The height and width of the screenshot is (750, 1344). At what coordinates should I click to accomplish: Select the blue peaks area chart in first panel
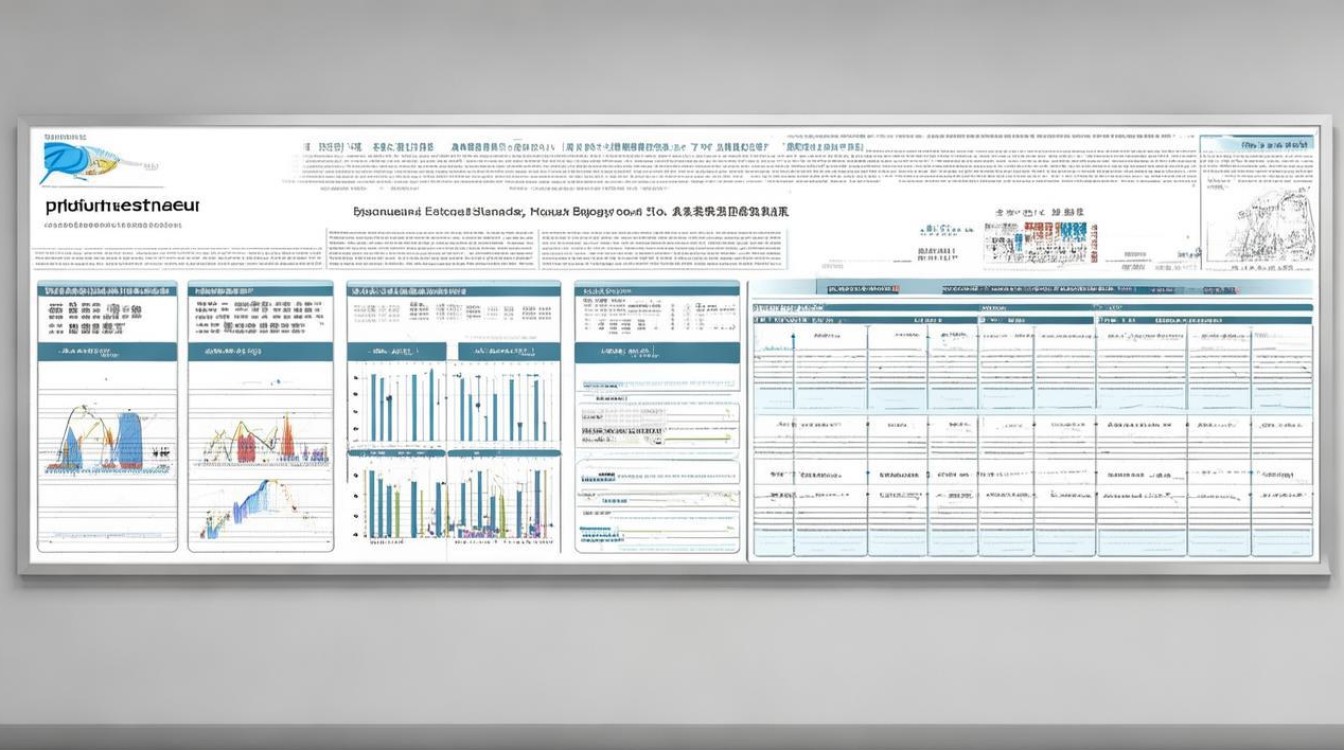[107, 438]
